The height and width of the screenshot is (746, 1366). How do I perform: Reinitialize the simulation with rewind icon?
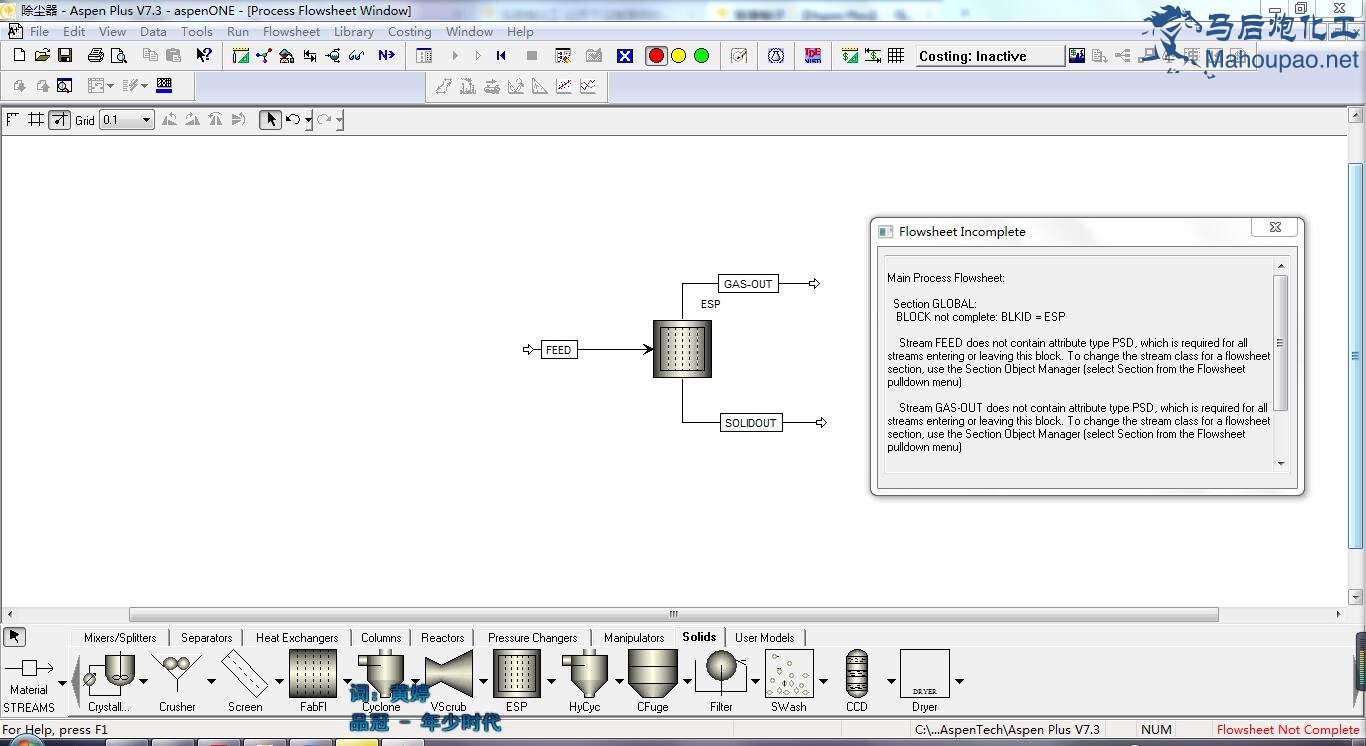tap(501, 56)
